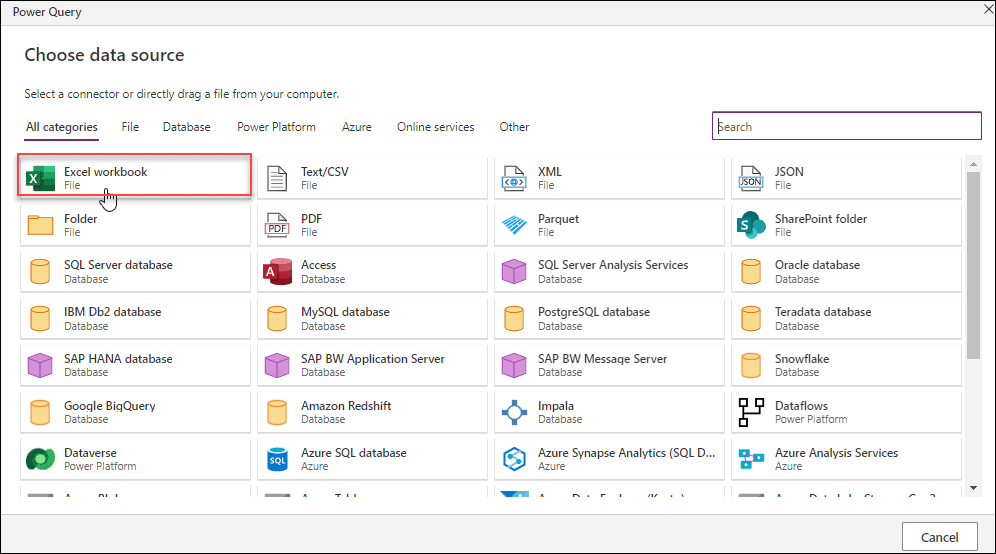Select SQL Server Analysis Services cube icon
This screenshot has width=996, height=554.
click(x=514, y=272)
